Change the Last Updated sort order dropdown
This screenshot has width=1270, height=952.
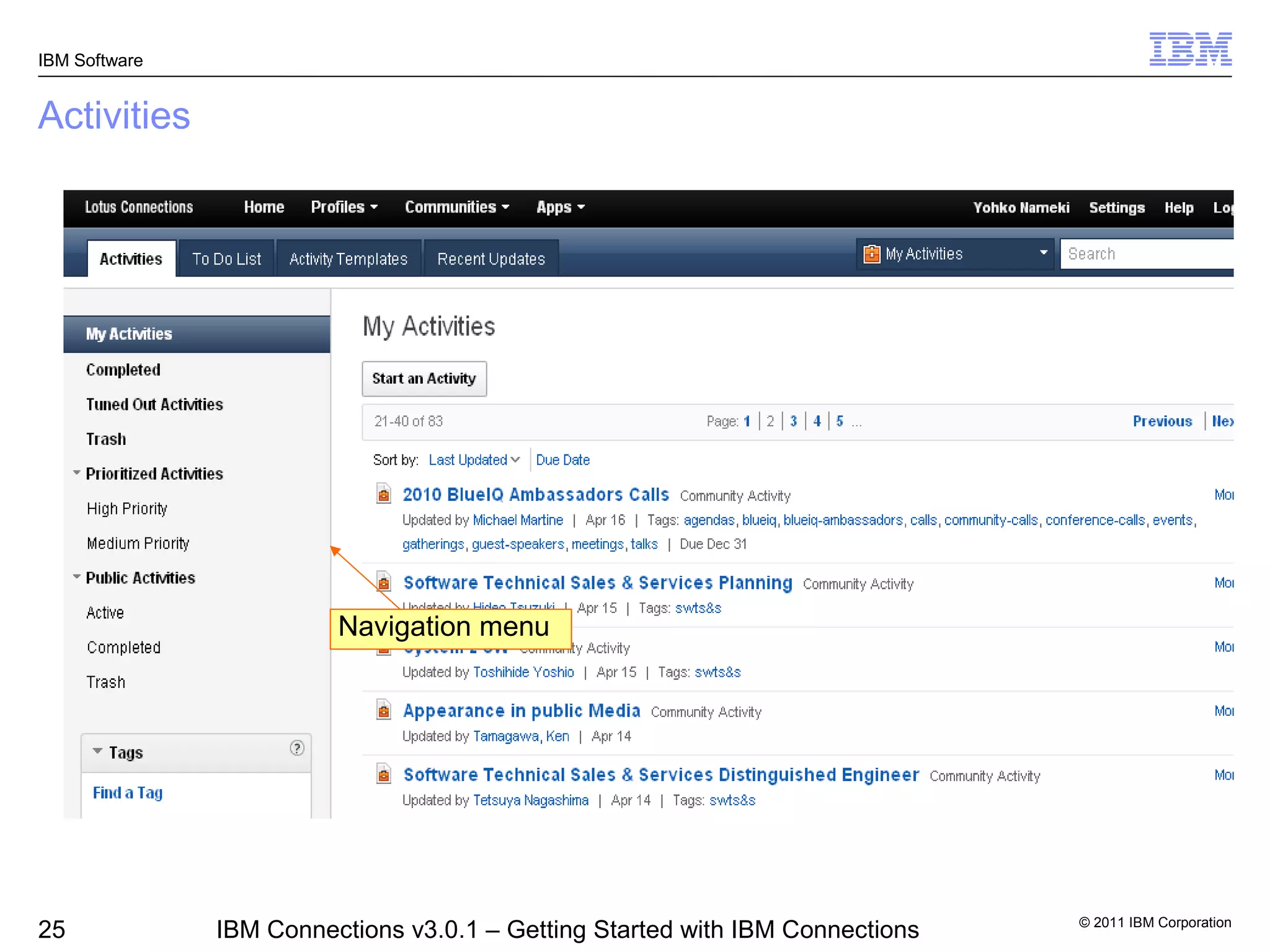pos(474,460)
